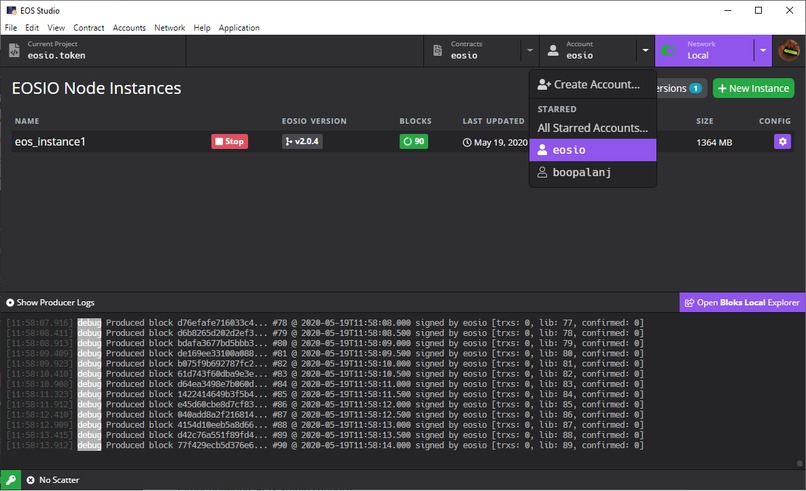Click the No Scatter status text
The image size is (806, 491).
(x=59, y=480)
